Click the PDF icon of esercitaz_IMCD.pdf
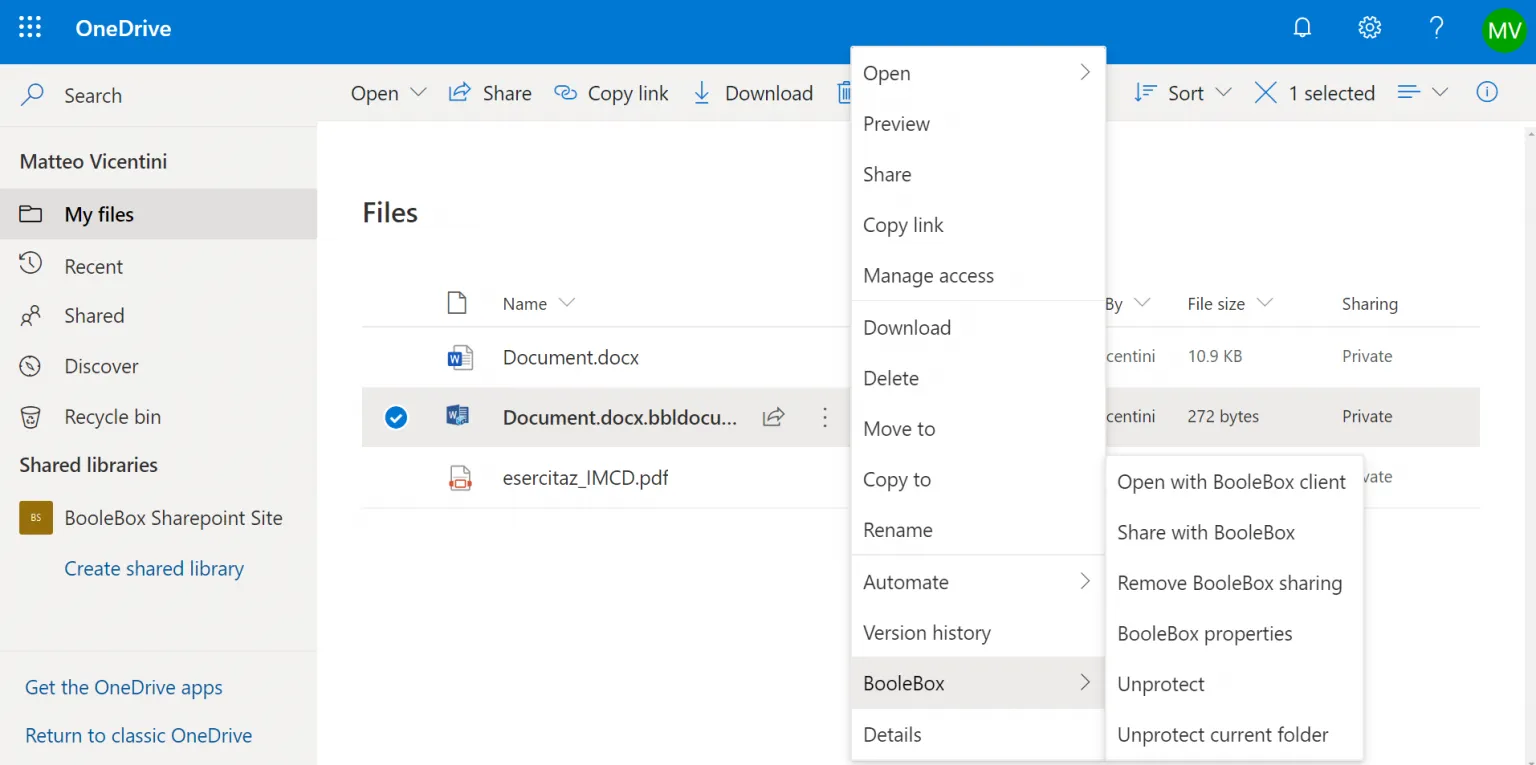This screenshot has width=1536, height=765. tap(459, 478)
